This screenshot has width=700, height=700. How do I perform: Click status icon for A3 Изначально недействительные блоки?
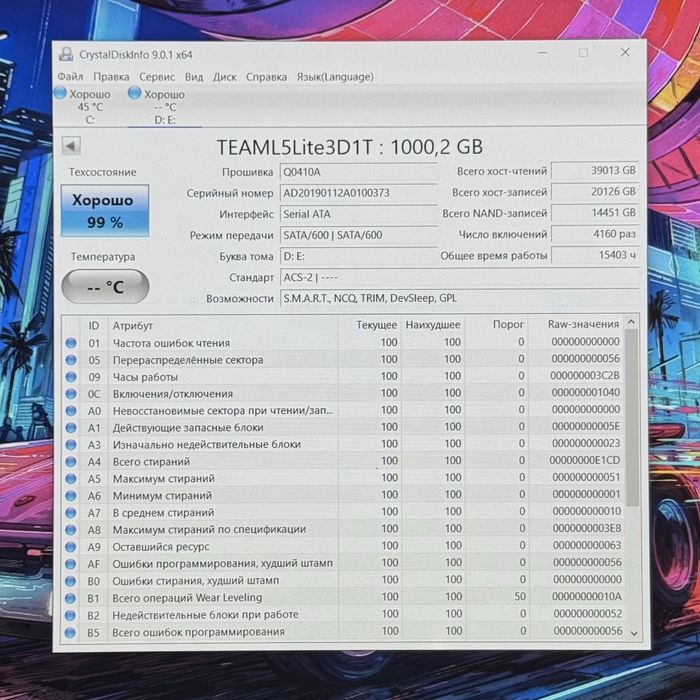click(71, 445)
